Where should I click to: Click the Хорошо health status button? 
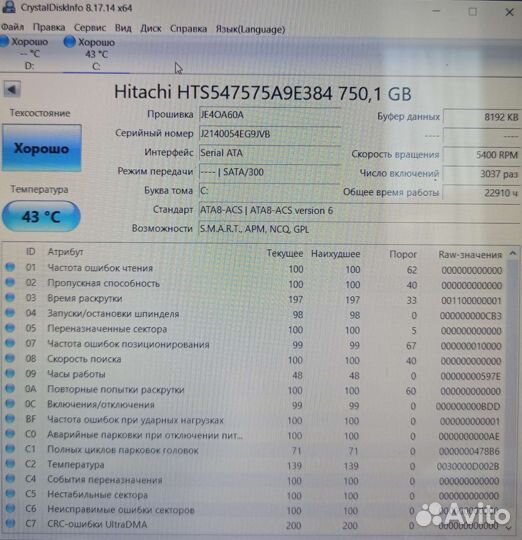coord(42,148)
